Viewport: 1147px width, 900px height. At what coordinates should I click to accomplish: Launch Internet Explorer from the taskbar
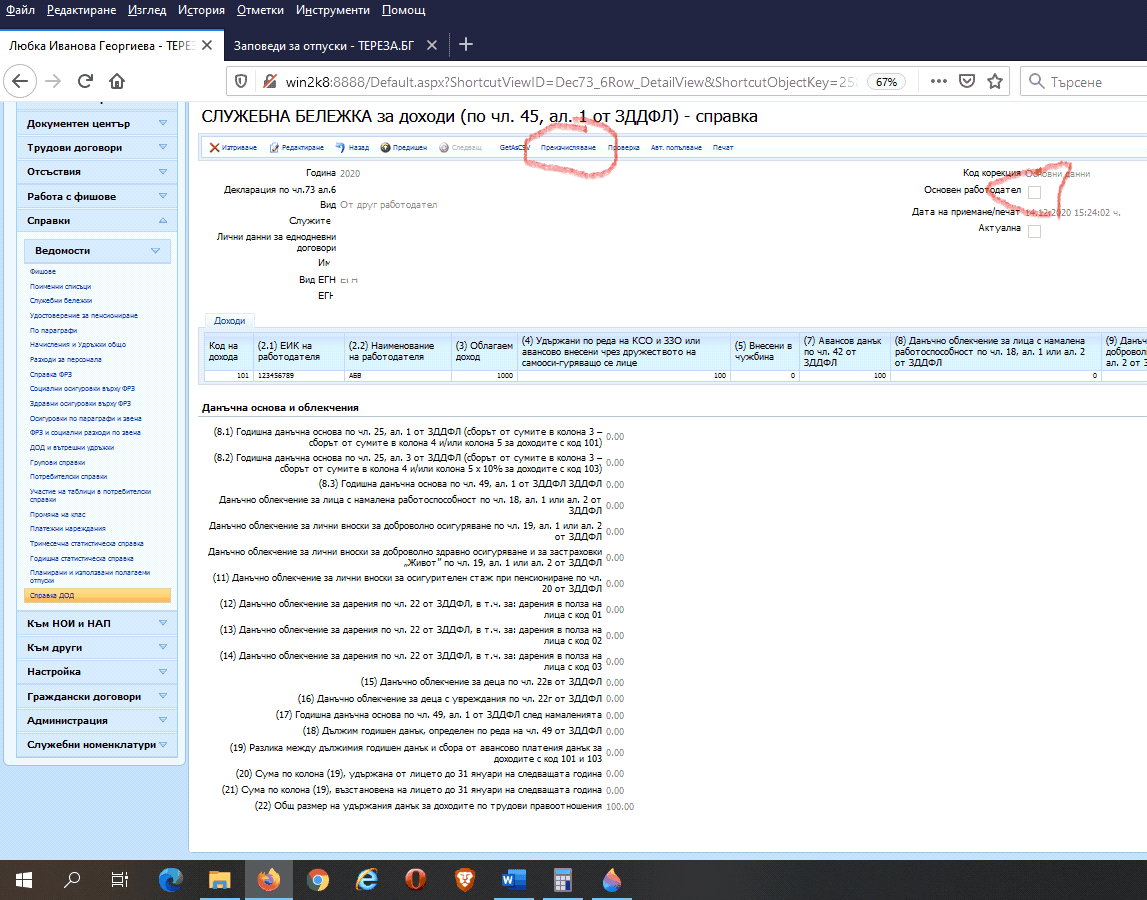(x=366, y=880)
